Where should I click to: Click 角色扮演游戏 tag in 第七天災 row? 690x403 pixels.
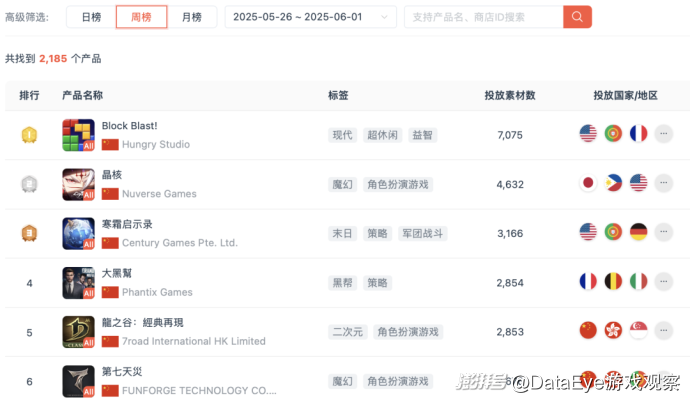click(x=398, y=381)
